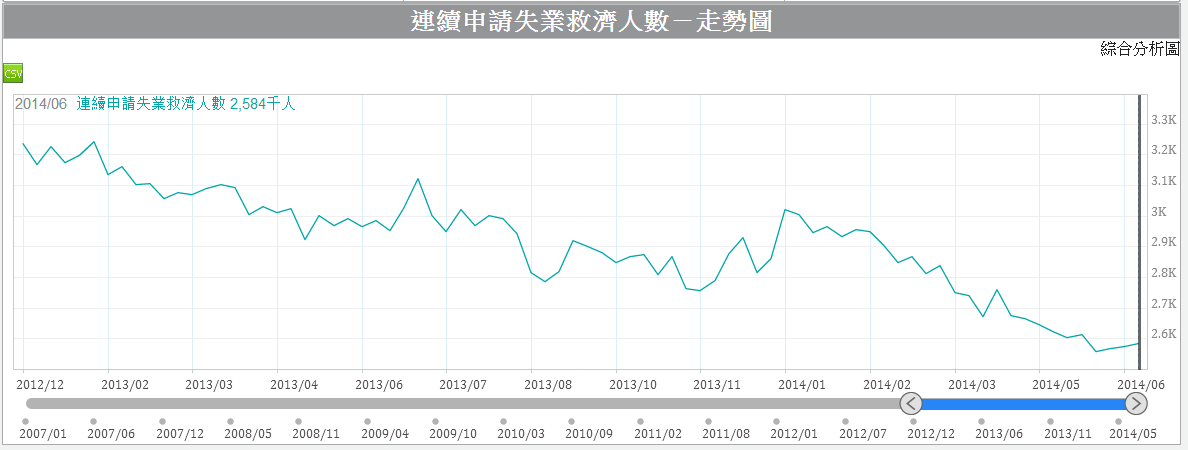
Task: Click the 2013/08 x-axis label
Action: click(549, 384)
